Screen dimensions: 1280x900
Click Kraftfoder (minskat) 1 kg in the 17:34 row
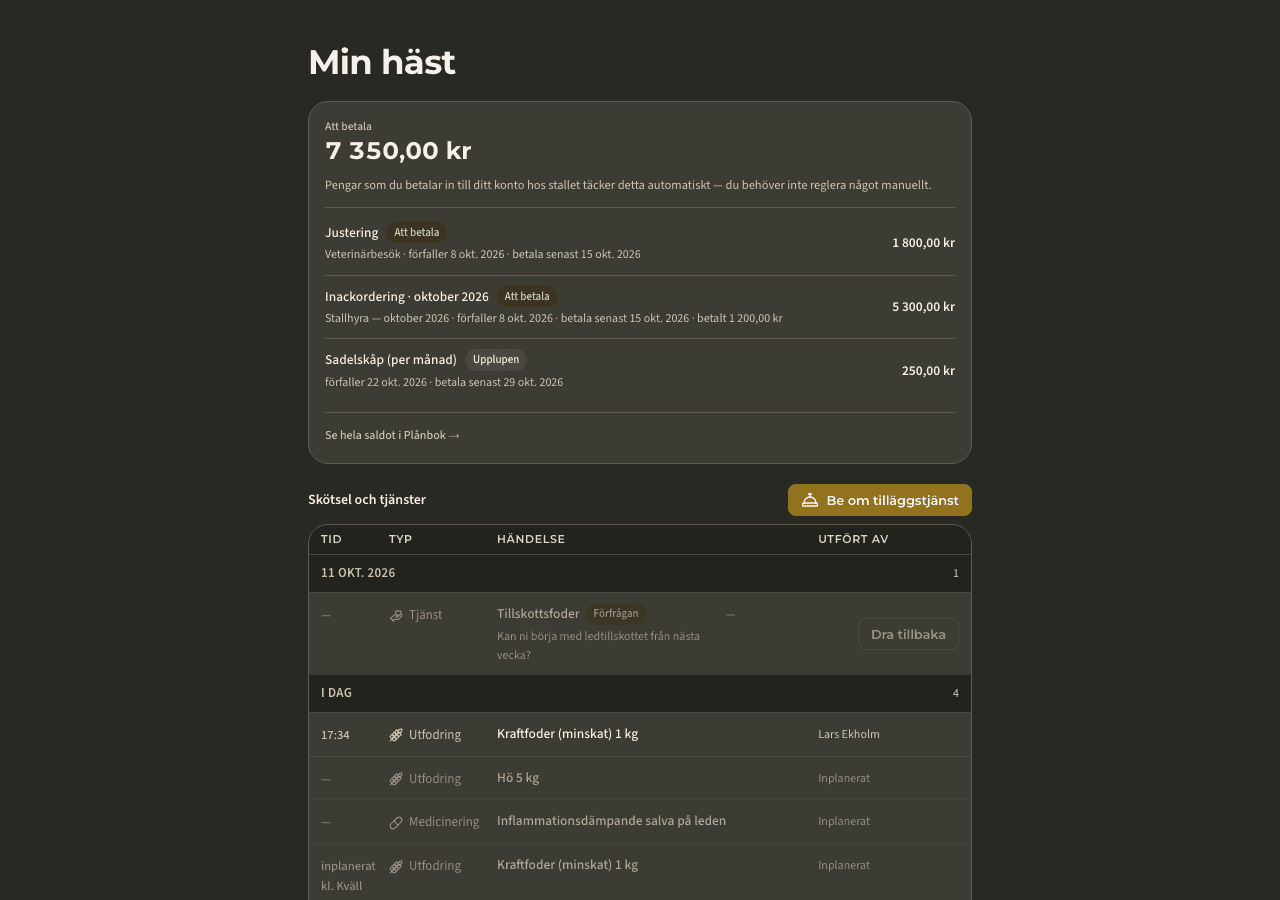click(567, 734)
